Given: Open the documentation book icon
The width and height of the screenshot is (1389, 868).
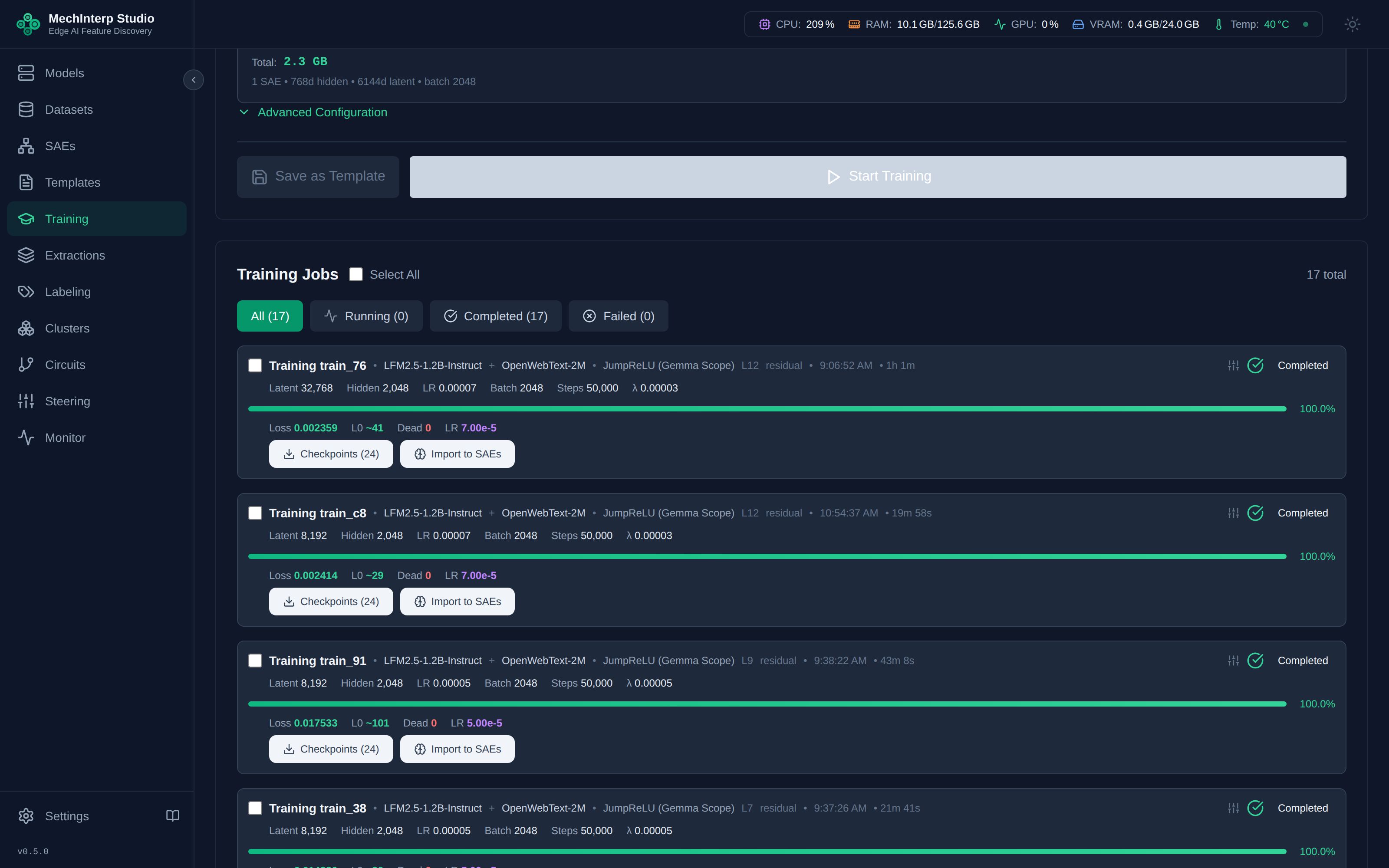Looking at the screenshot, I should click(173, 816).
